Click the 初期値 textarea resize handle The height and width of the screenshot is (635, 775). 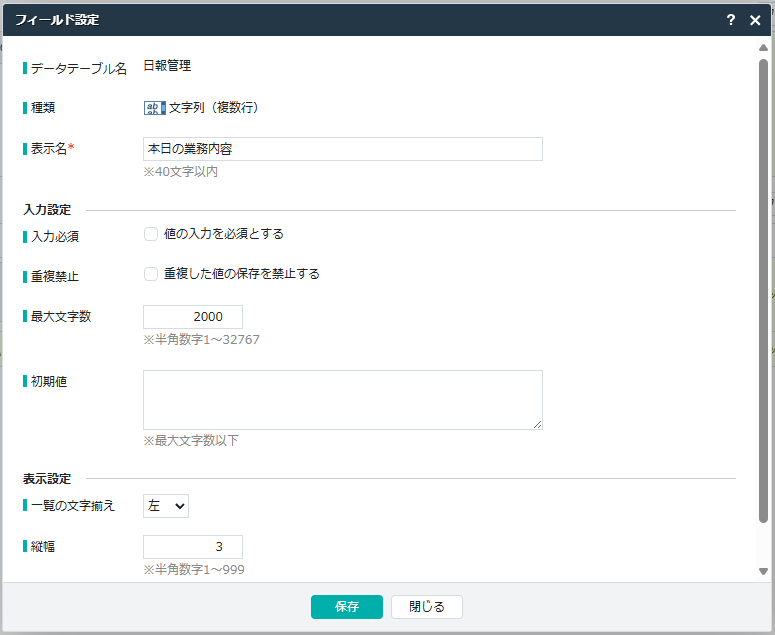click(x=537, y=424)
